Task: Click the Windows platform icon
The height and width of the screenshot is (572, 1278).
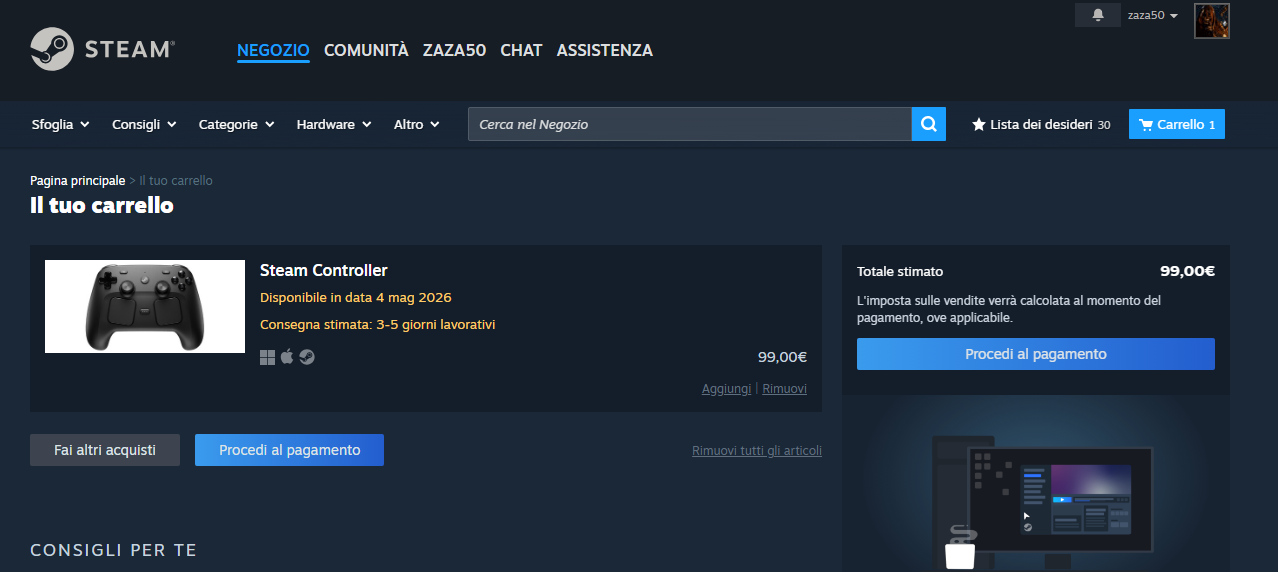Action: tap(267, 357)
